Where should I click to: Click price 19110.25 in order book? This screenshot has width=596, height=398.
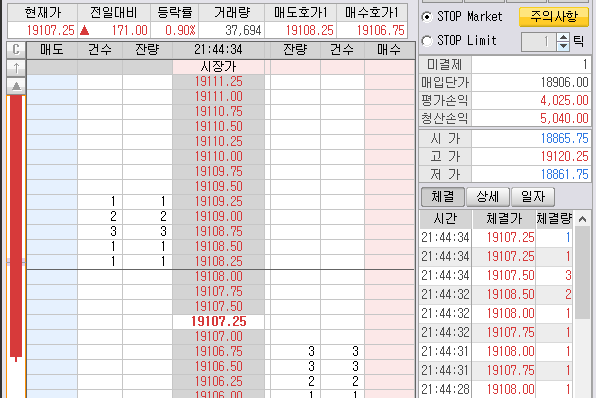(x=219, y=142)
